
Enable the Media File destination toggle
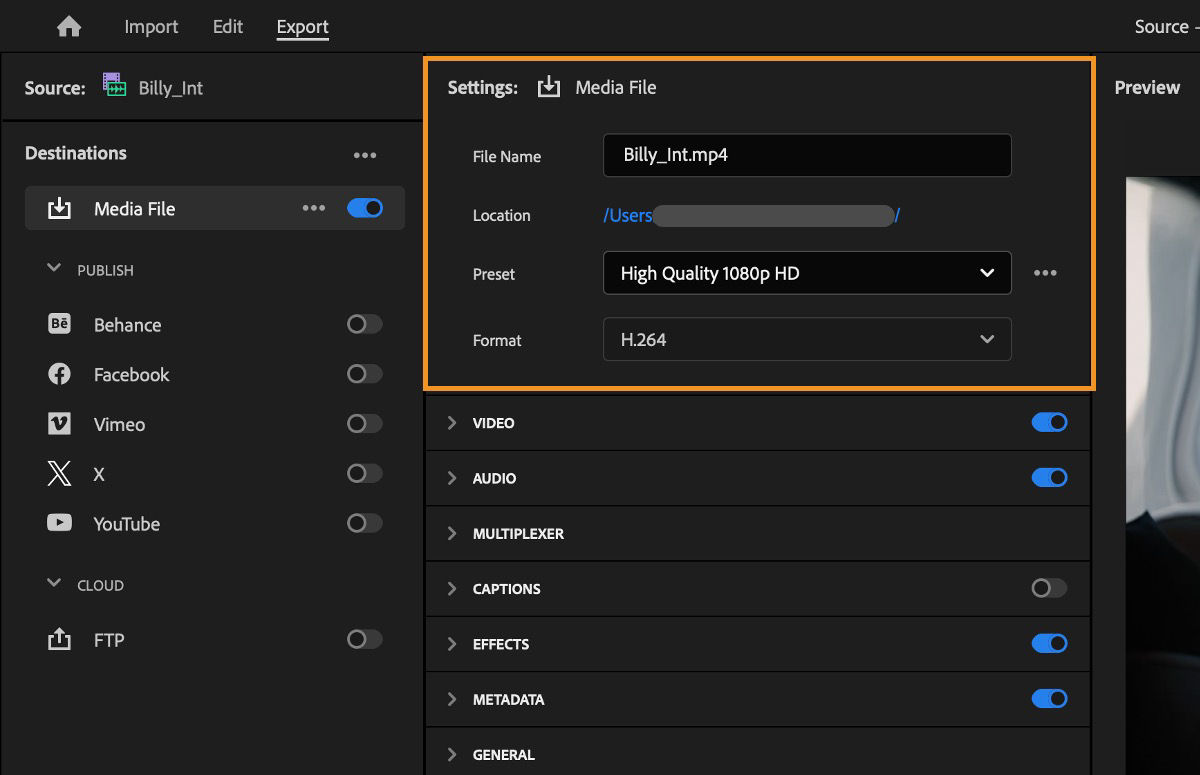(365, 207)
